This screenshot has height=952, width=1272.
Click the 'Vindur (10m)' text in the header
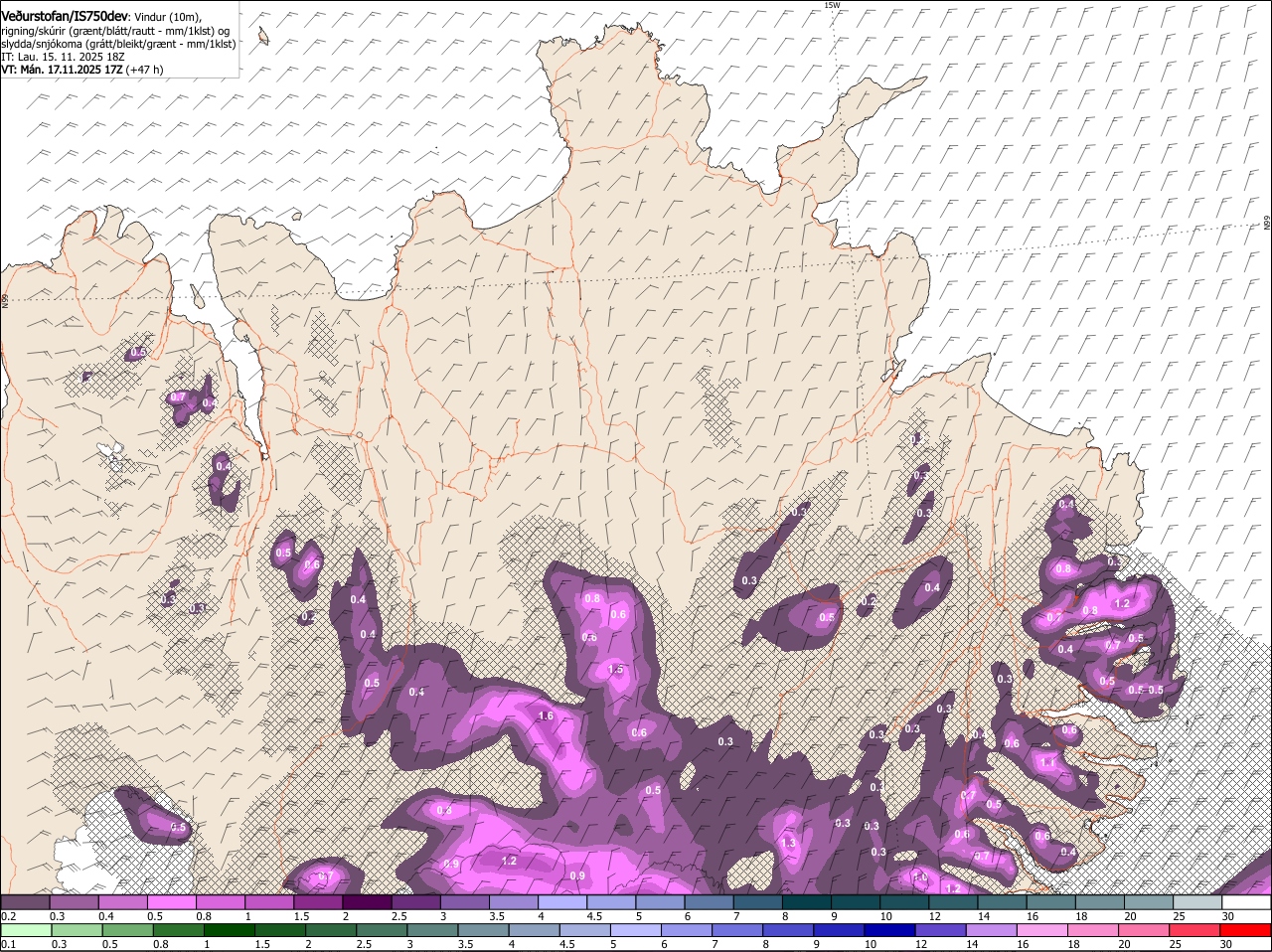165,16
